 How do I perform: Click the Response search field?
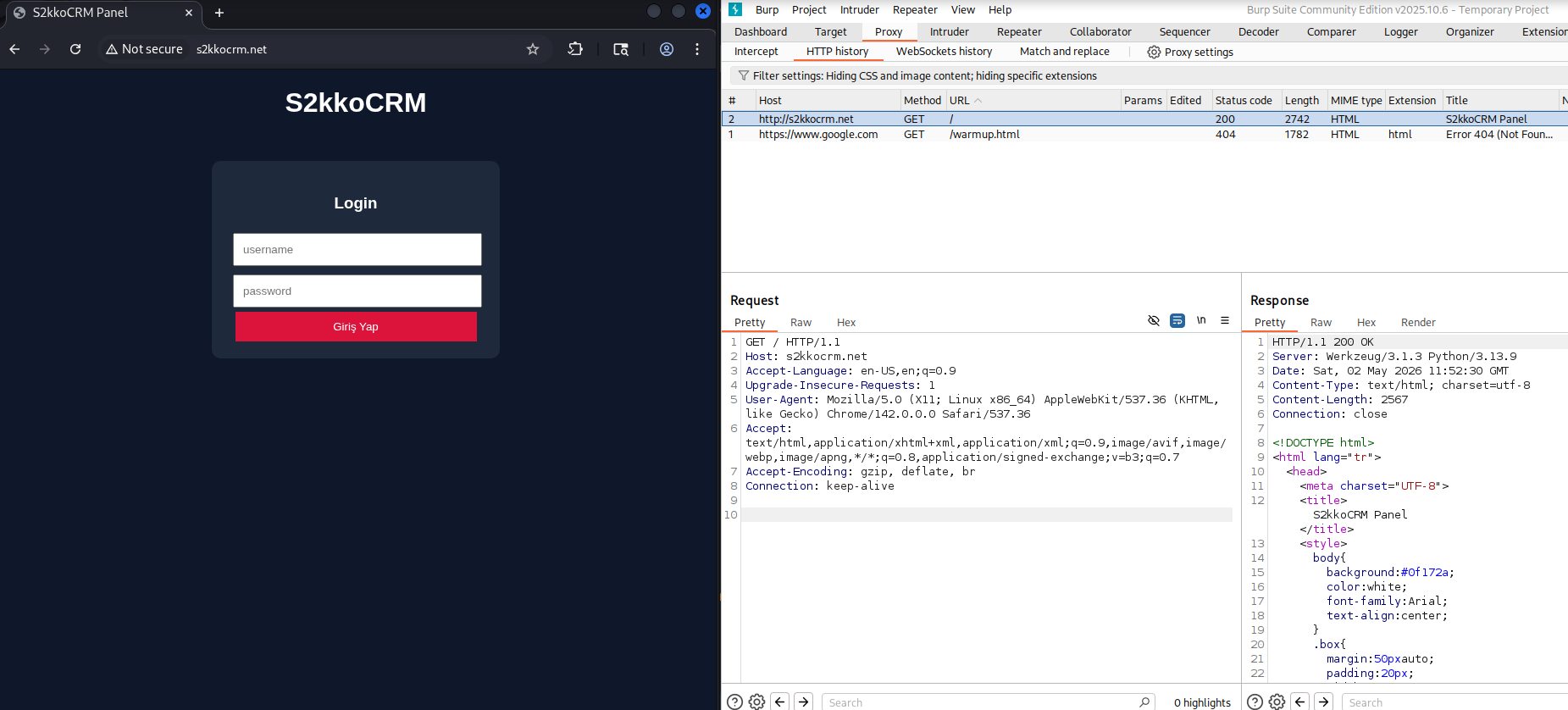(x=1454, y=702)
